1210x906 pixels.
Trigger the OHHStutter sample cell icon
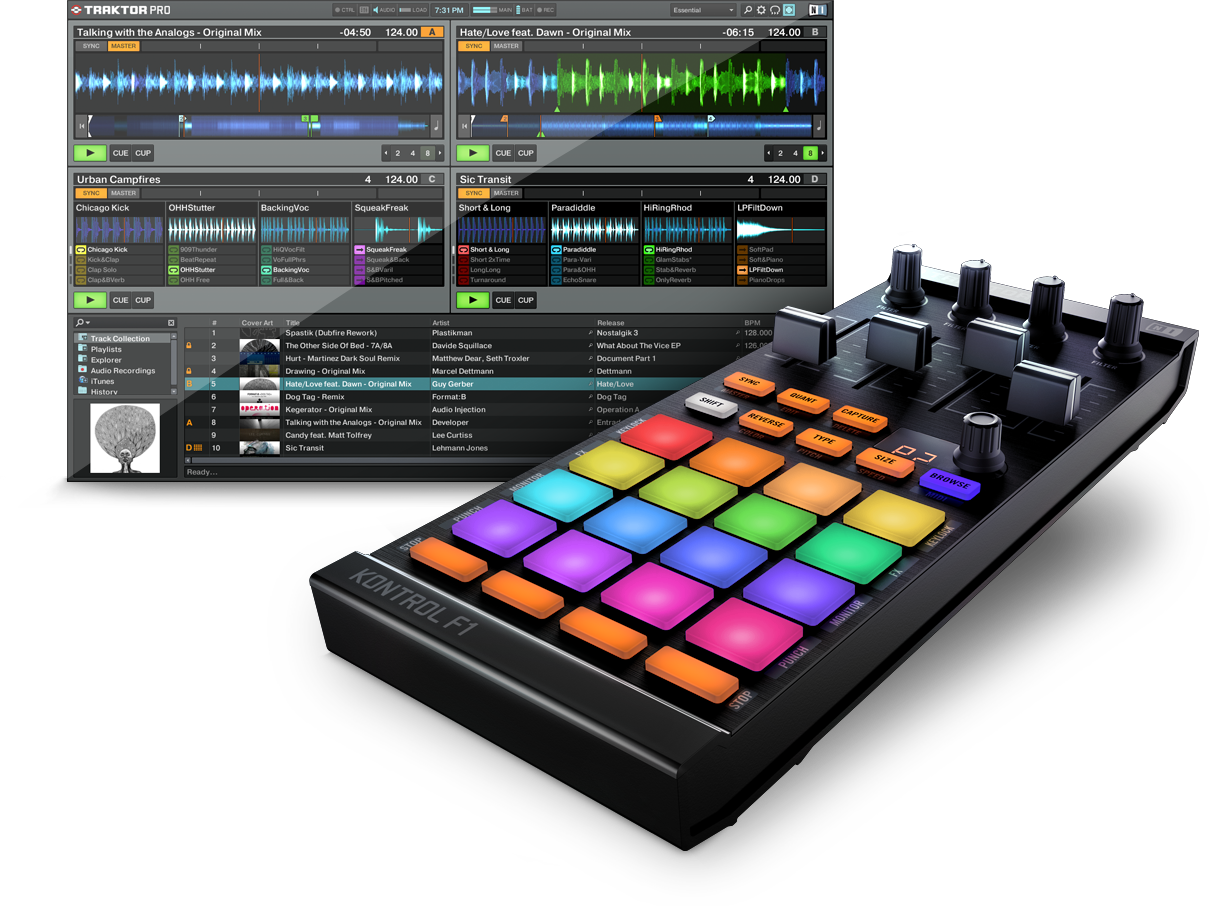pos(173,270)
